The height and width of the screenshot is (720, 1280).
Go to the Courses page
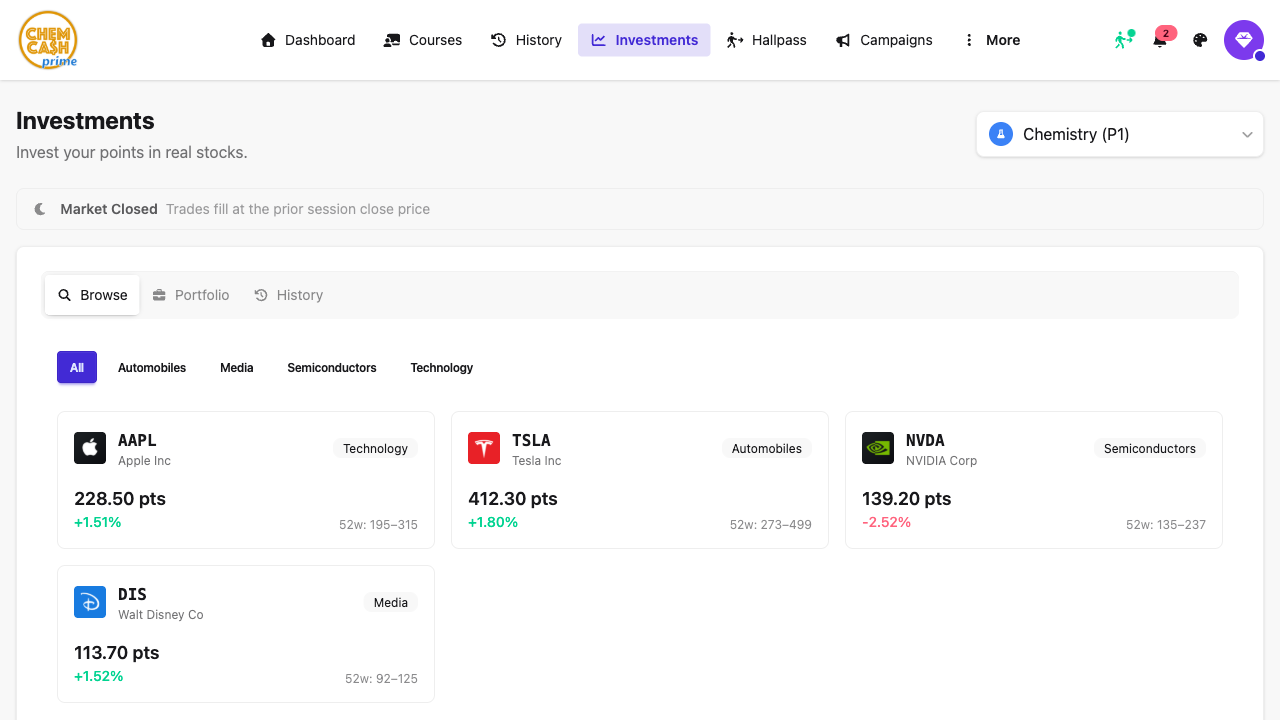coord(423,40)
